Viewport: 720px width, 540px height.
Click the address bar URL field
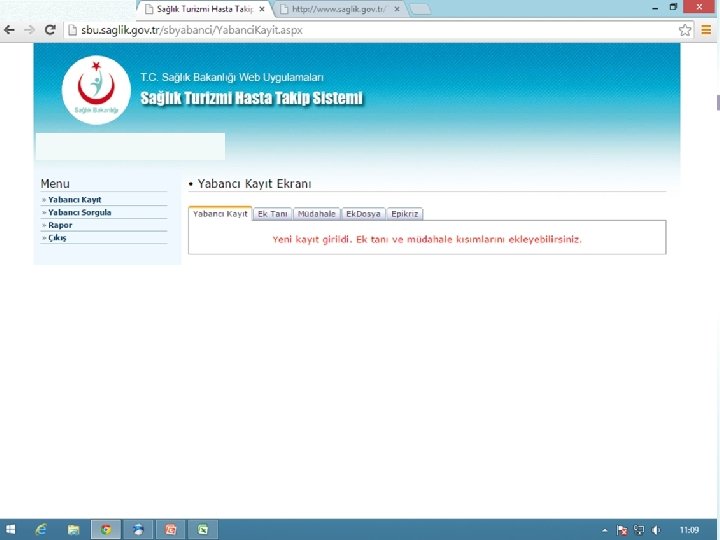tap(372, 30)
